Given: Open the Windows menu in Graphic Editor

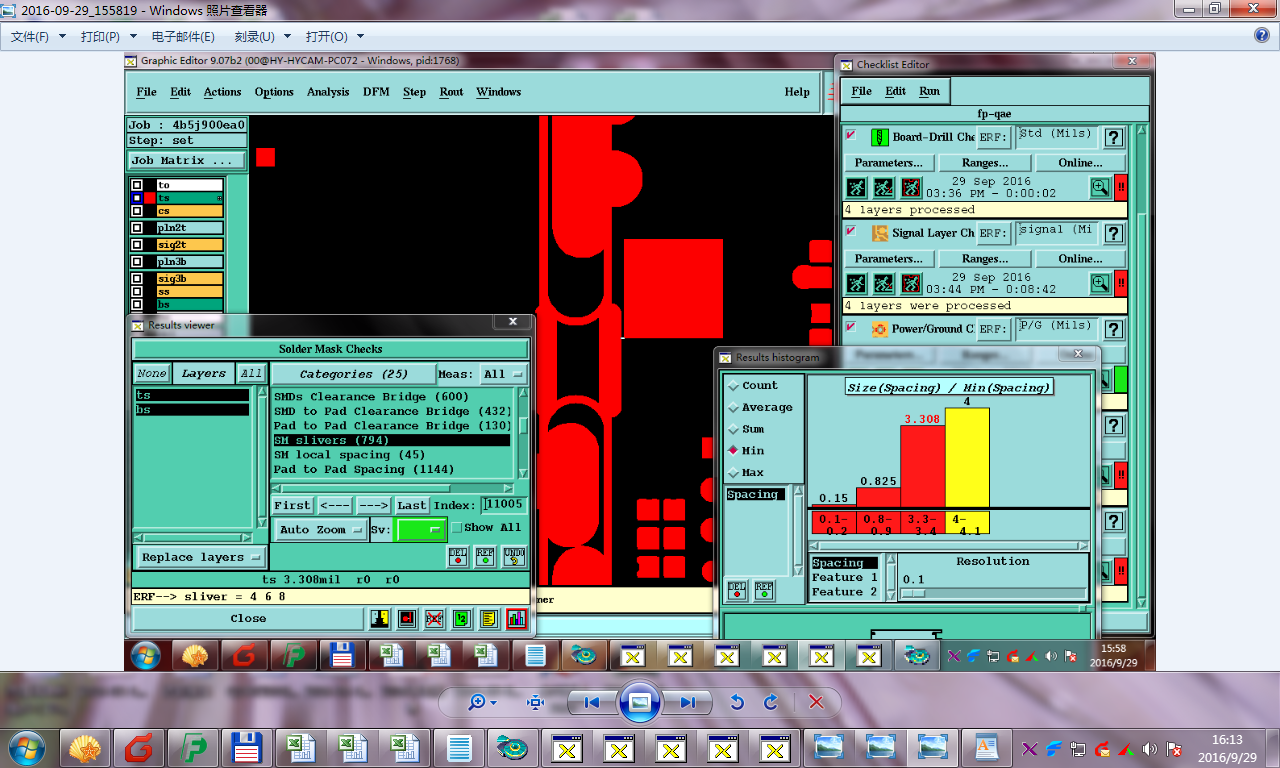Looking at the screenshot, I should pyautogui.click(x=498, y=92).
